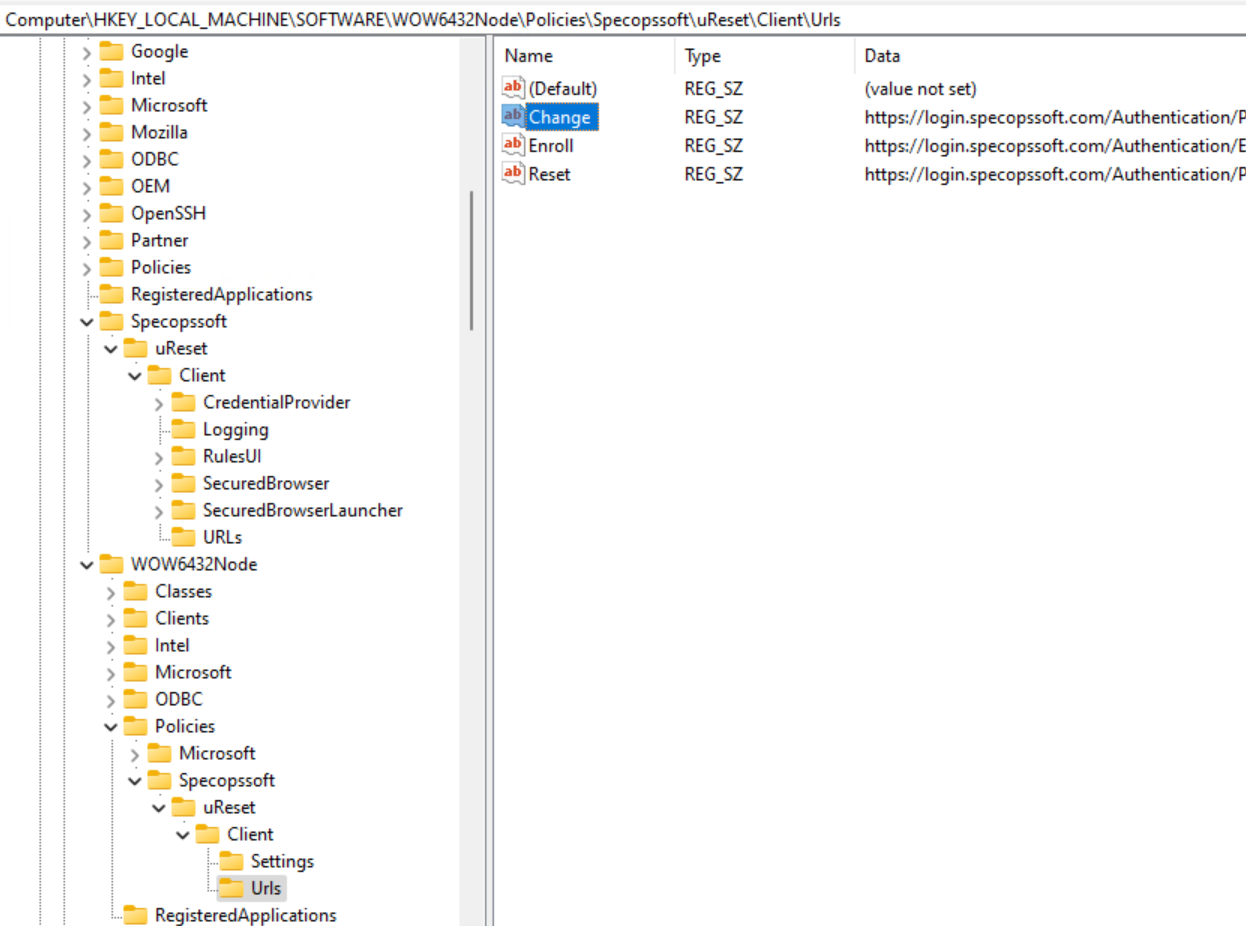Screen dimensions: 1246x926
Task: Click the uppercase URLs key folder icon
Action: click(x=183, y=537)
